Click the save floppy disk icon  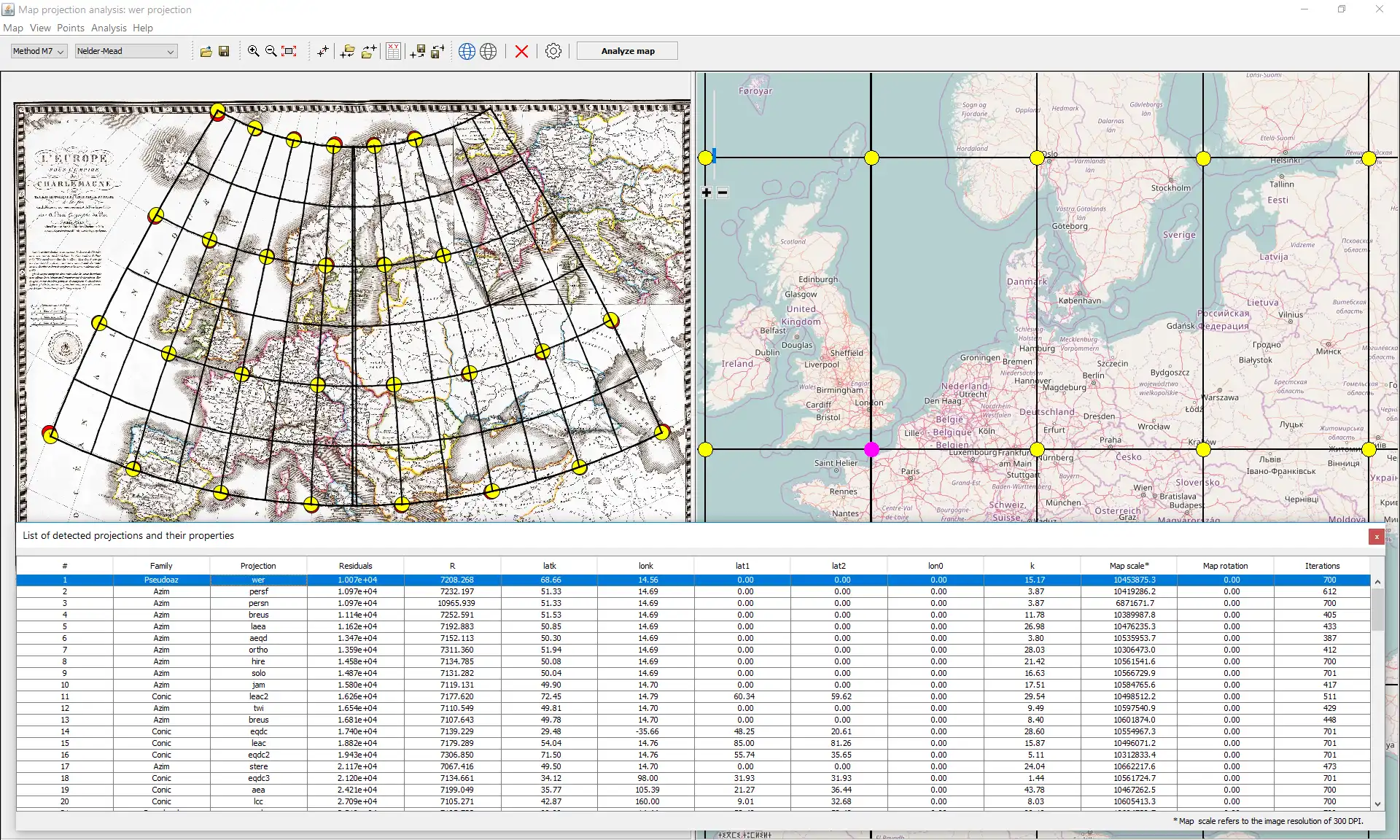pyautogui.click(x=224, y=51)
